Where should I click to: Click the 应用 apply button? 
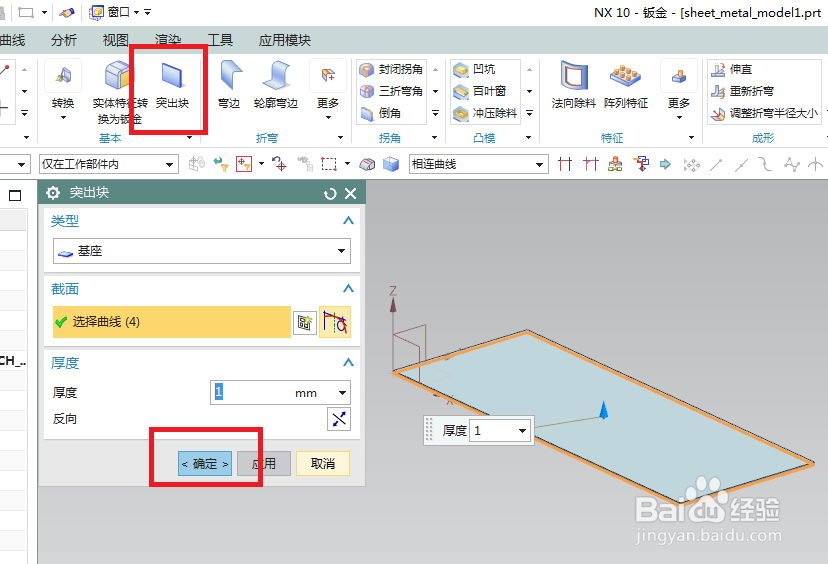click(x=264, y=464)
